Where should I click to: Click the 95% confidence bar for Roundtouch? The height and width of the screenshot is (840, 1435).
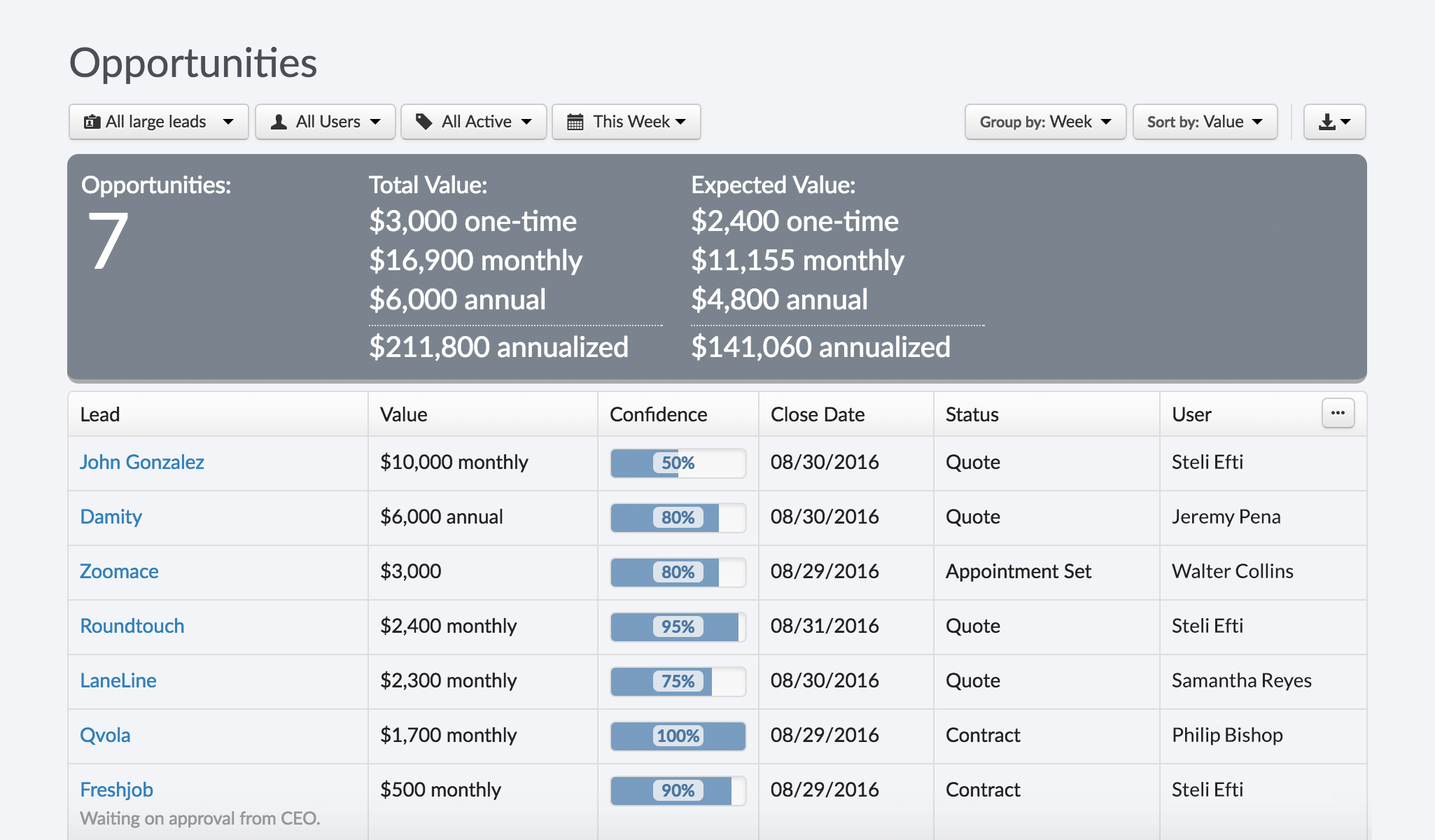click(678, 626)
